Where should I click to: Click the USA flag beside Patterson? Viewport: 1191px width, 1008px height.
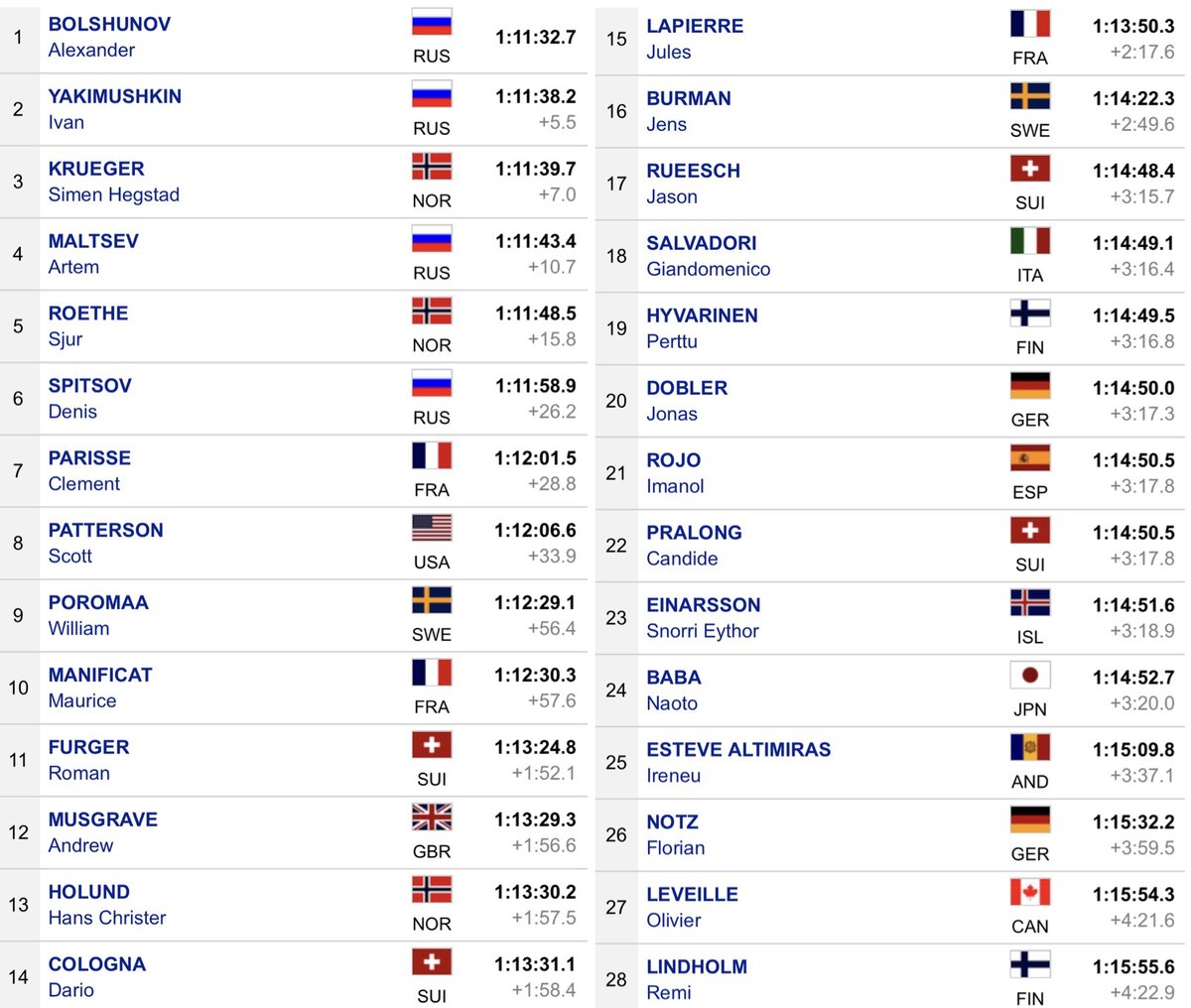tap(432, 528)
